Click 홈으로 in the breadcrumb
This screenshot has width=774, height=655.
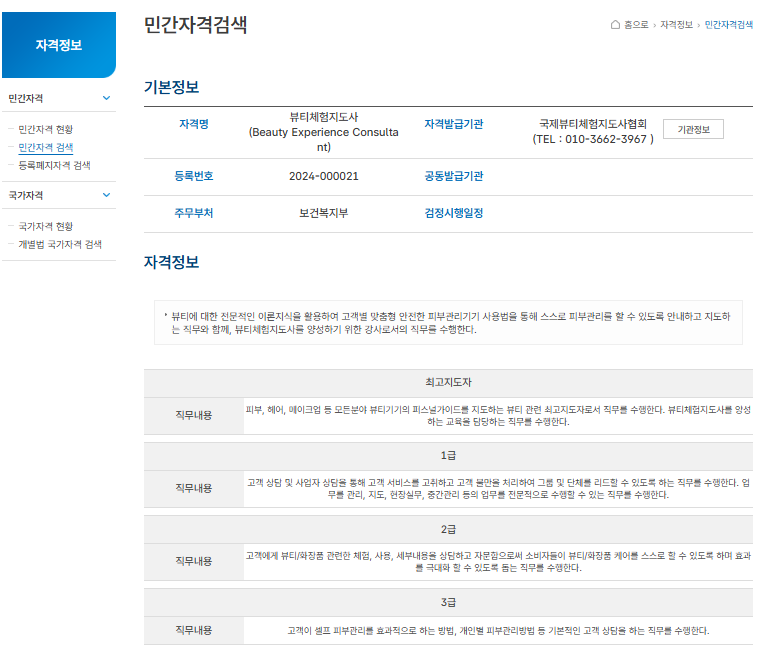click(636, 25)
